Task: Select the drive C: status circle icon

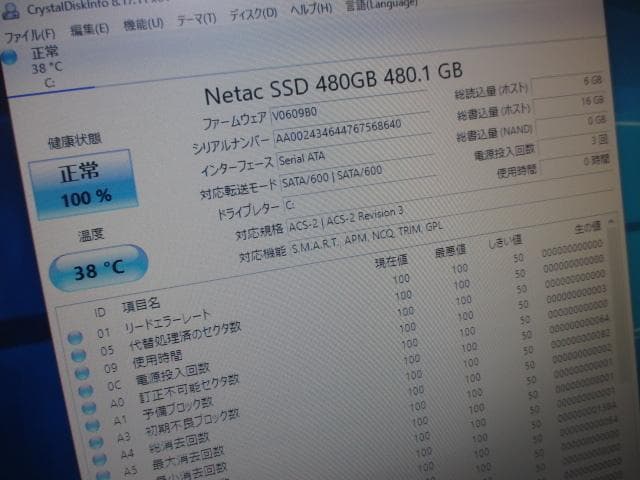Action: (9, 57)
